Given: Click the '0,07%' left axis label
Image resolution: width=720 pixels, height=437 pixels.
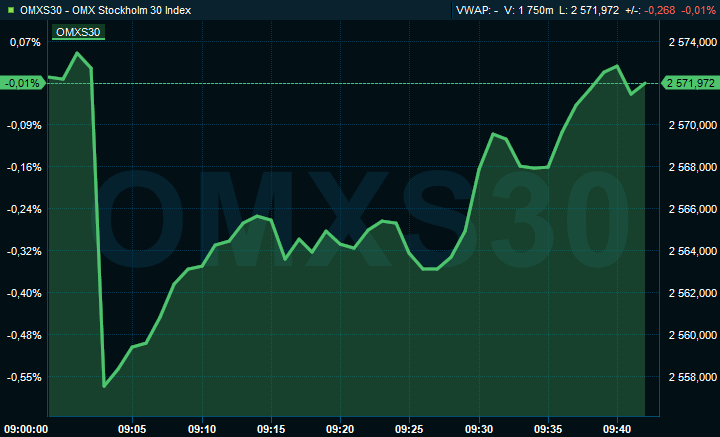Looking at the screenshot, I should [25, 42].
